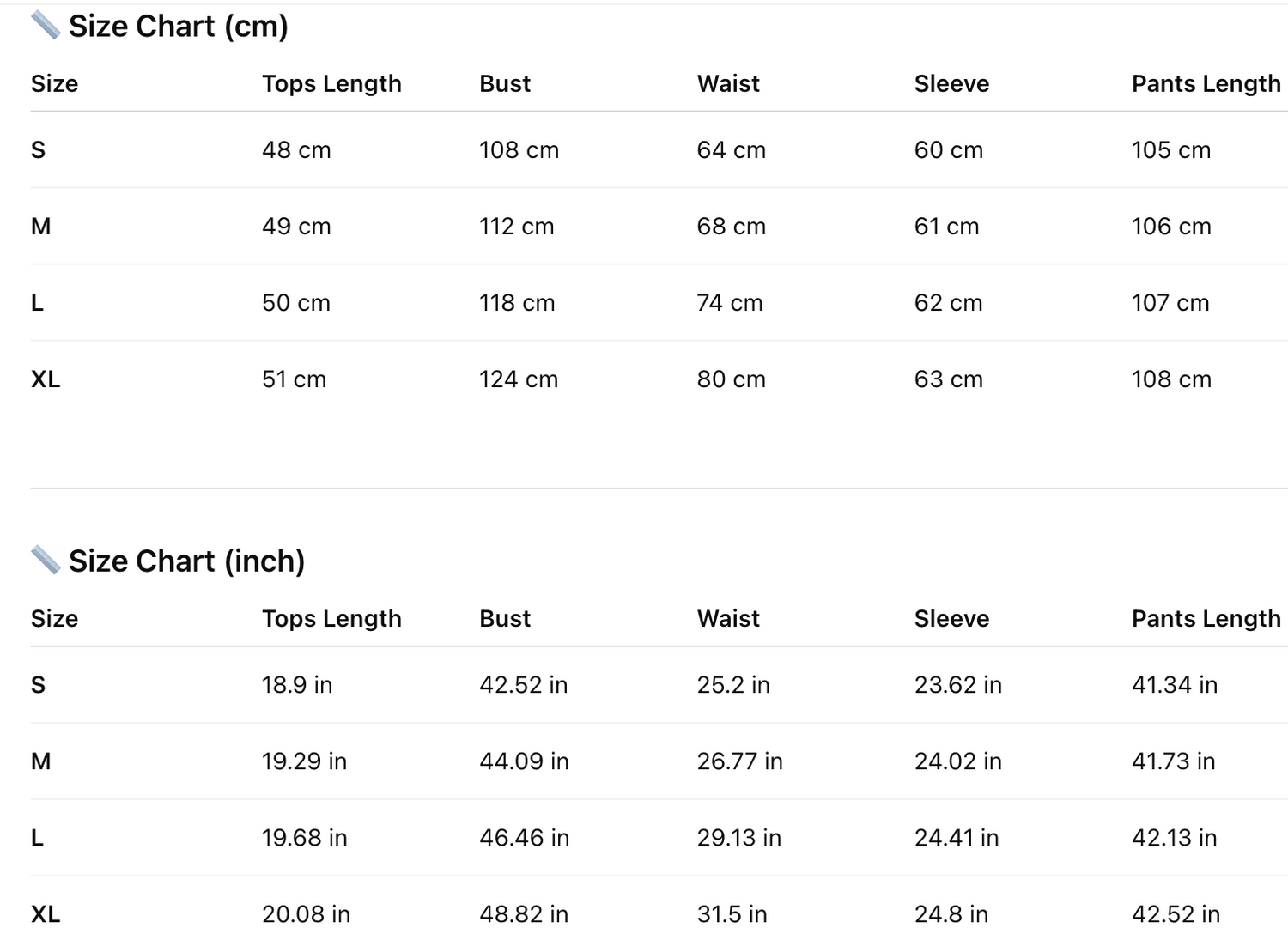Select the M row label in inch chart

coord(40,761)
